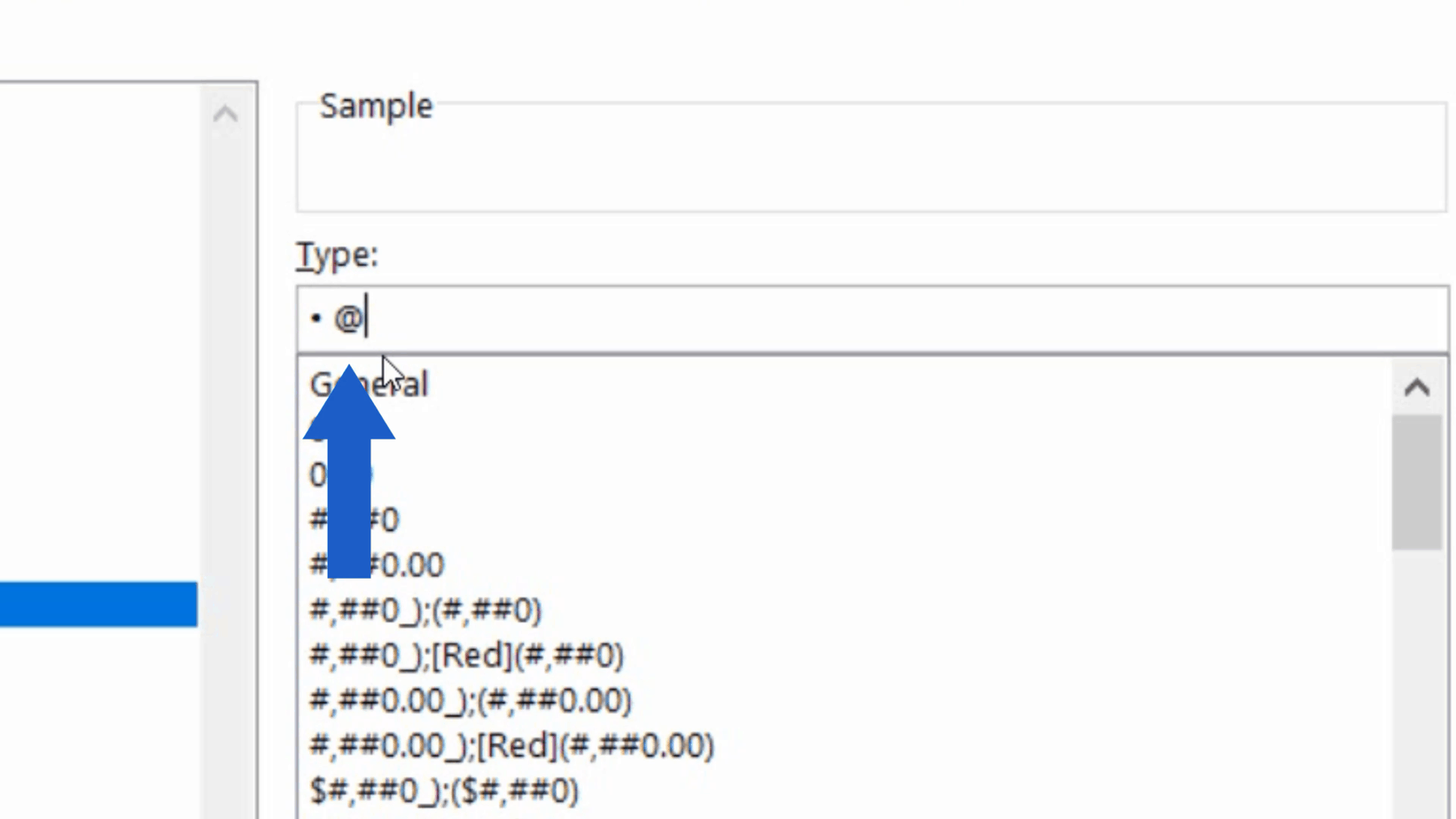Image resolution: width=1456 pixels, height=819 pixels.
Task: Place cursor after the @ symbol
Action: [365, 317]
